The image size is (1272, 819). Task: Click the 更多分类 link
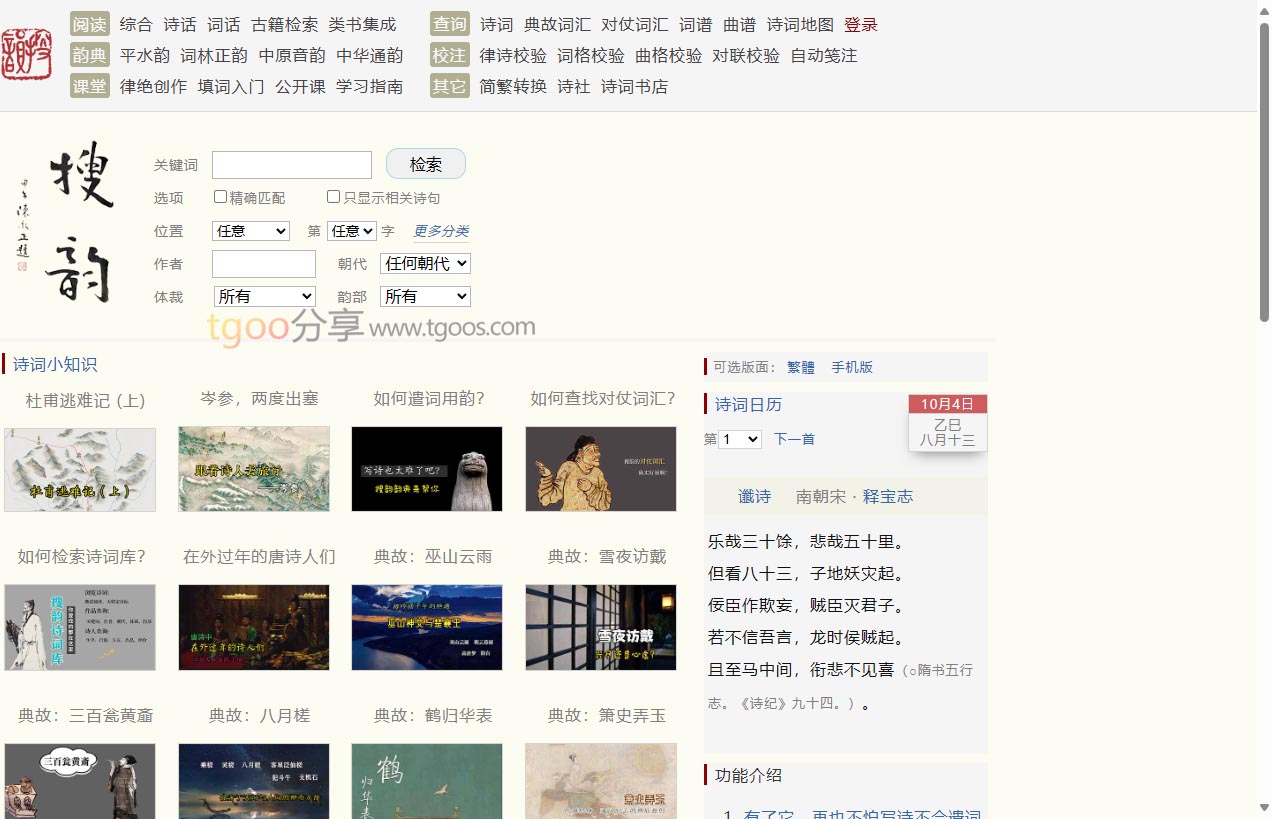[x=441, y=231]
